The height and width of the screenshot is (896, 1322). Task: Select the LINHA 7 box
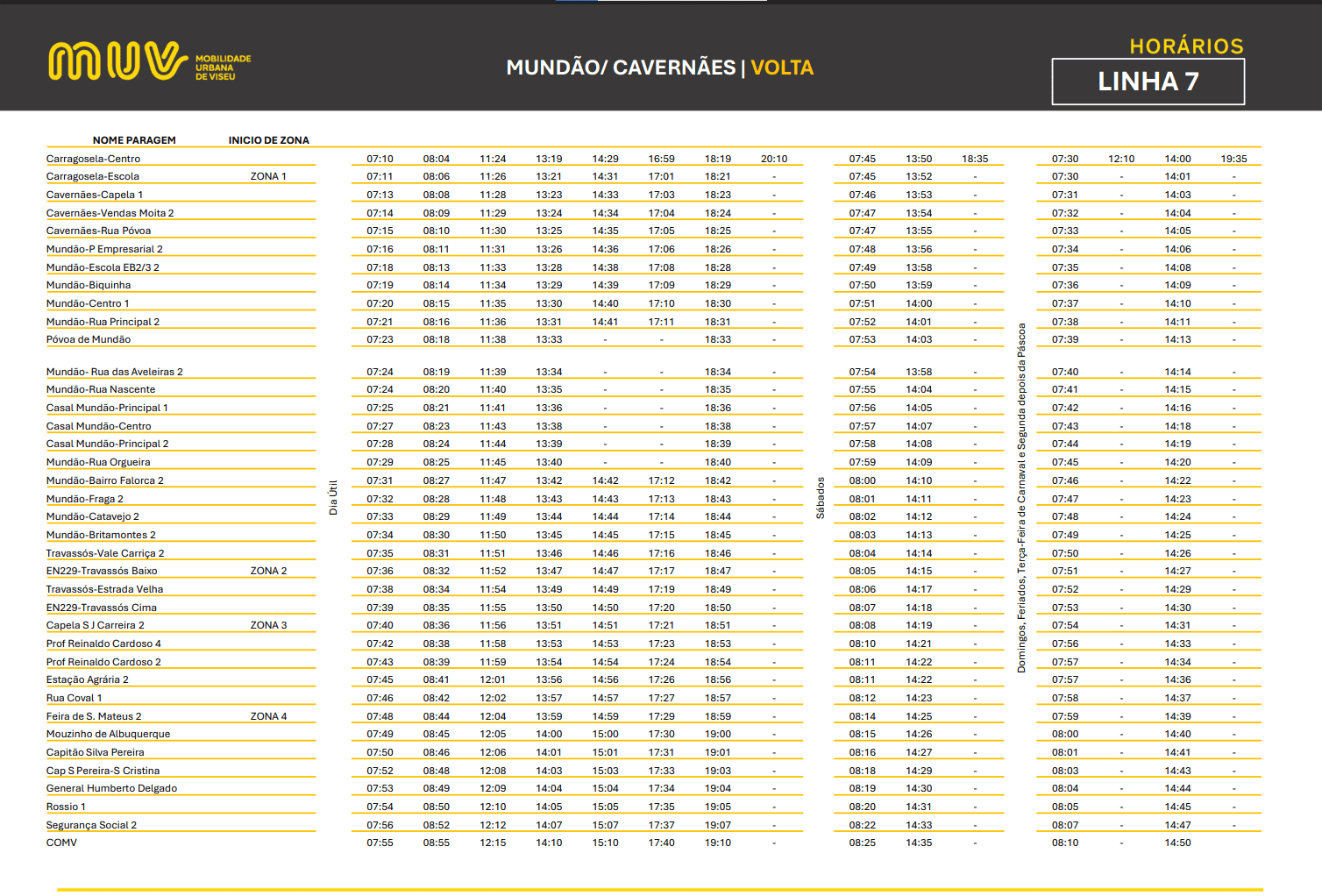pos(1148,82)
